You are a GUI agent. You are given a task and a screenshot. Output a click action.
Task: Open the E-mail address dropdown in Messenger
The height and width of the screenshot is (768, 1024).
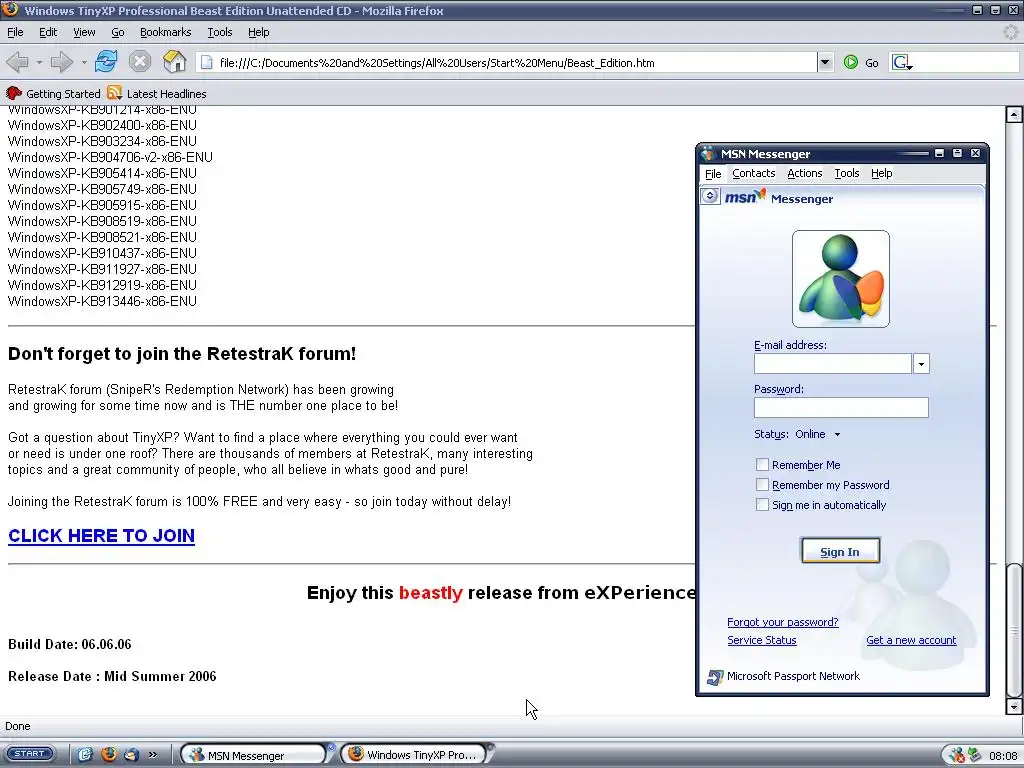[921, 364]
